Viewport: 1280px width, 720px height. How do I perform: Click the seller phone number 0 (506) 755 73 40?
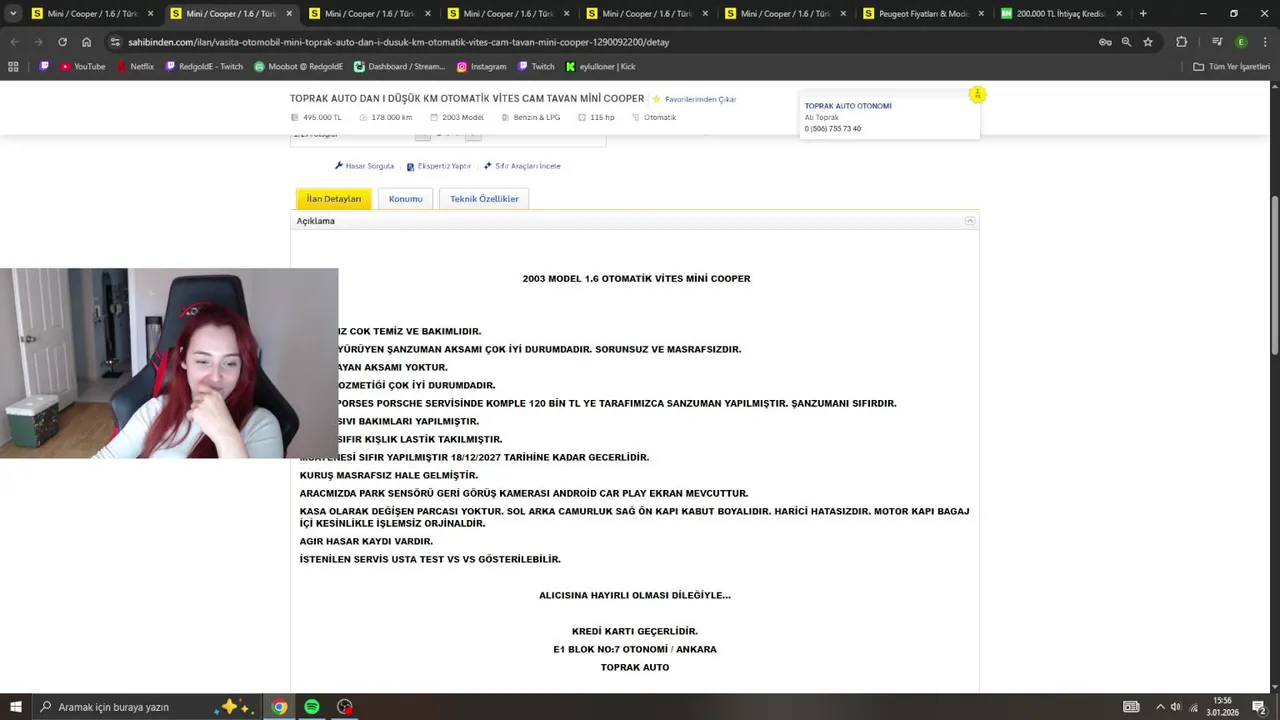pyautogui.click(x=832, y=129)
